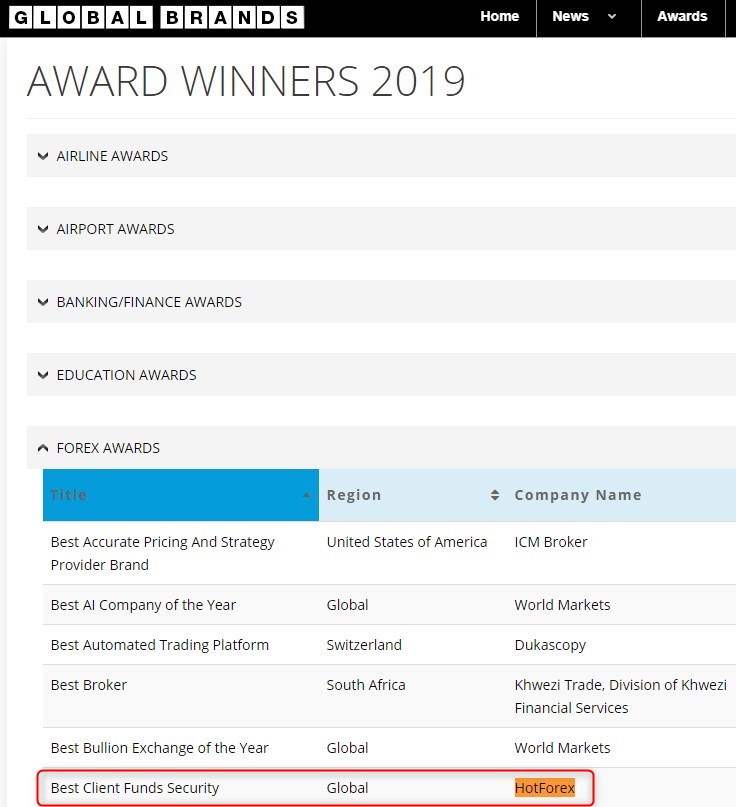Expand the Banking/Finance Awards section
736x807 pixels.
(x=149, y=302)
